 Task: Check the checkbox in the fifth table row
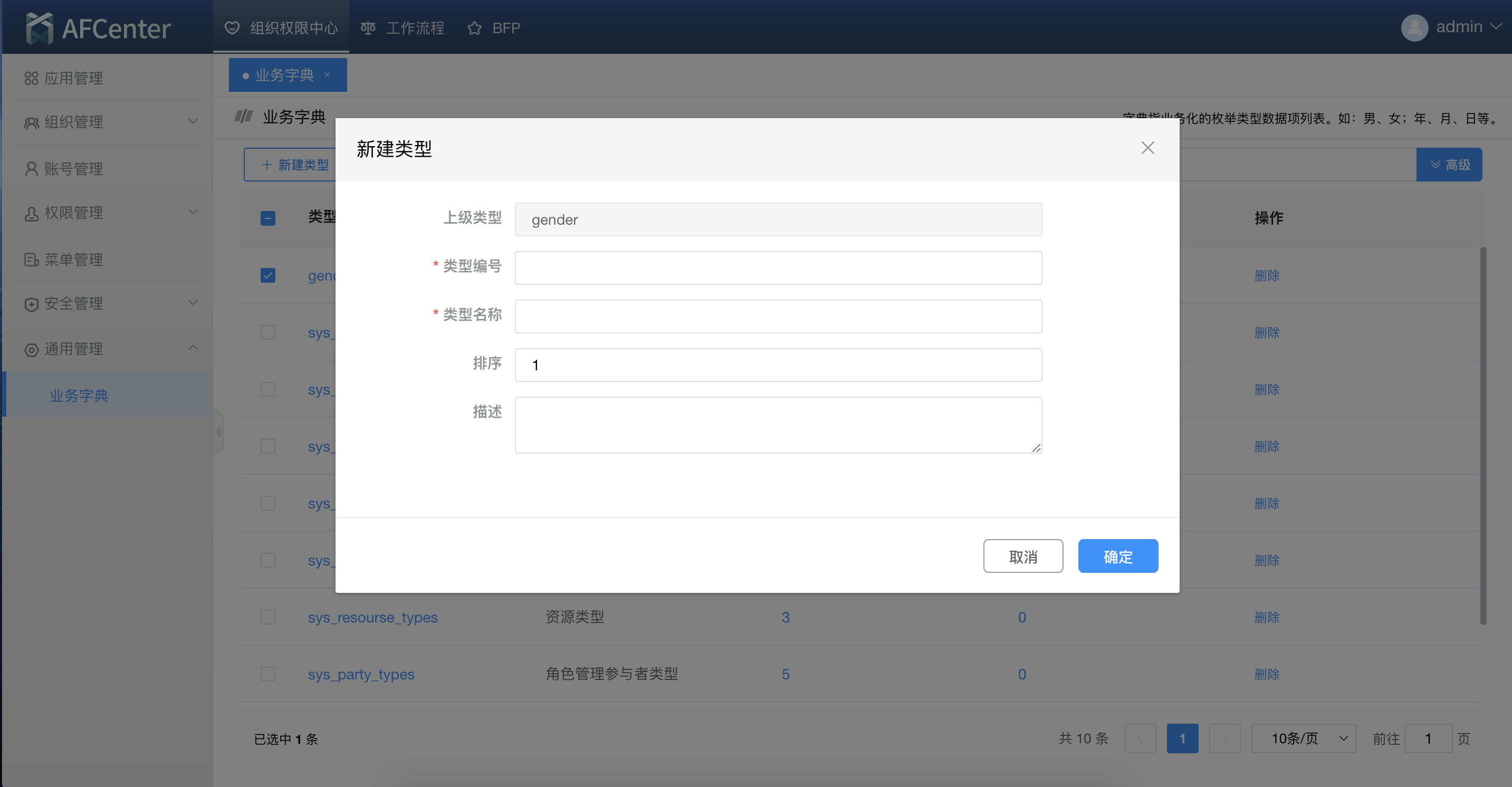[x=267, y=503]
